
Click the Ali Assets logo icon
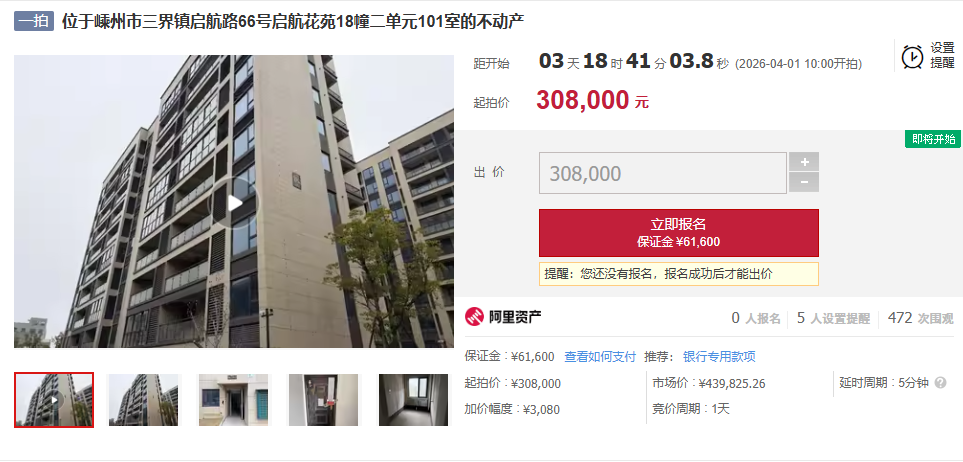(x=474, y=317)
